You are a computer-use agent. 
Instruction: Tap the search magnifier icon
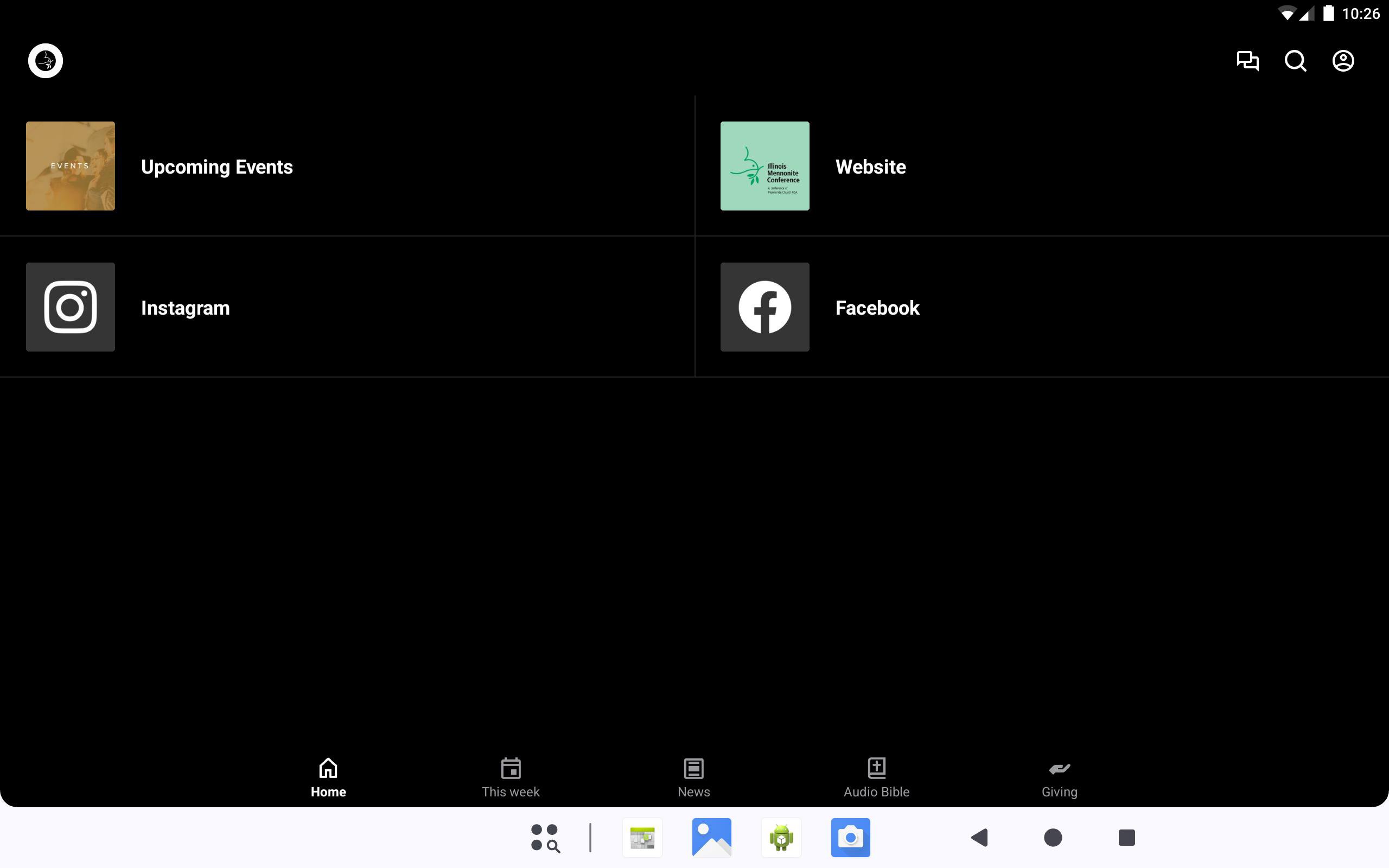pyautogui.click(x=1295, y=61)
